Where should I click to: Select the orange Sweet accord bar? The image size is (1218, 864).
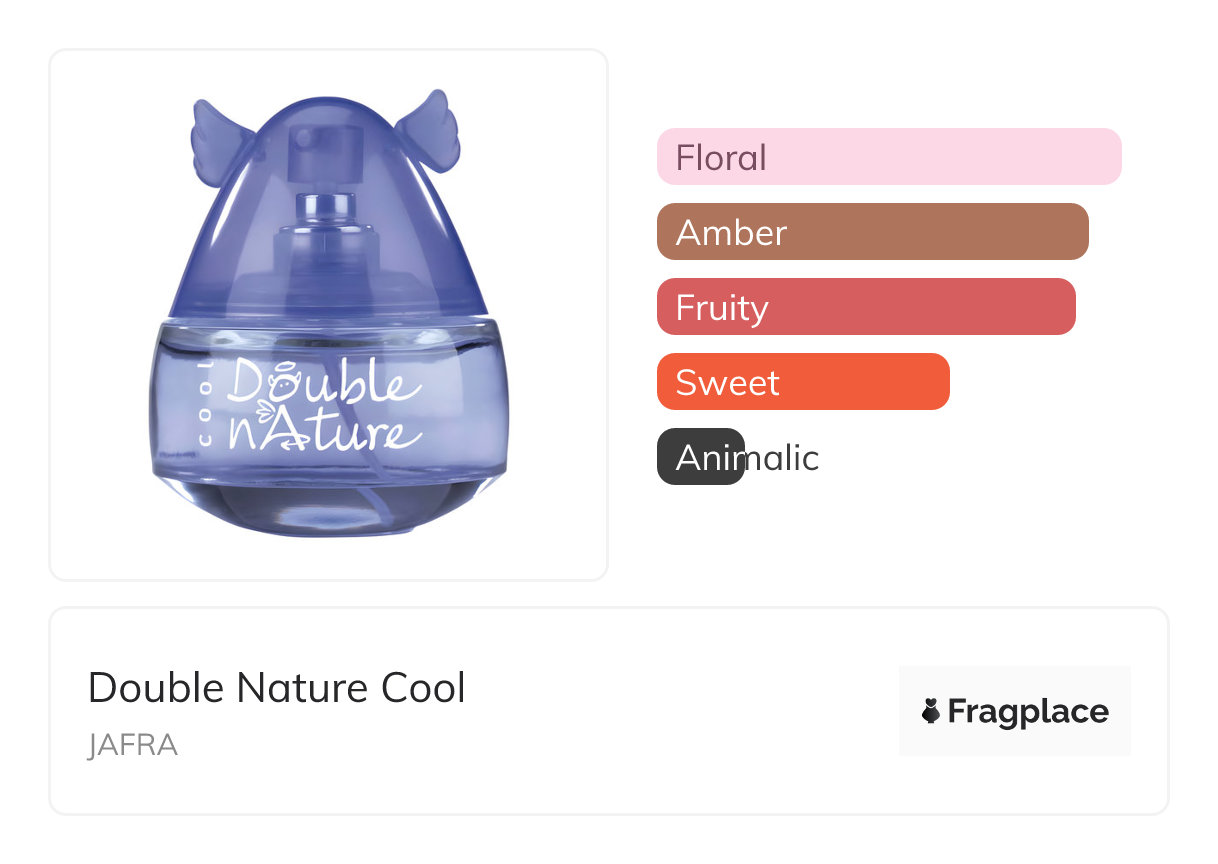tap(802, 382)
